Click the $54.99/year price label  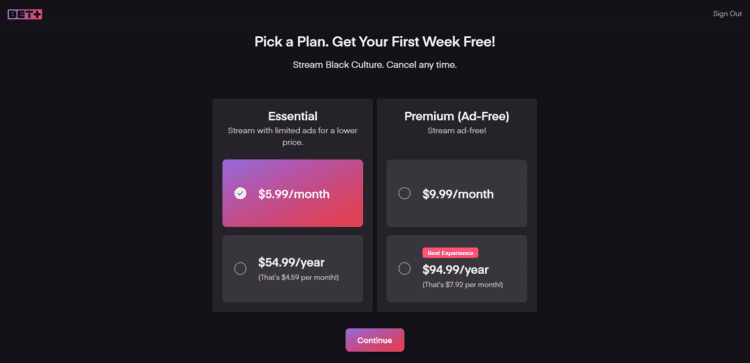tap(291, 262)
